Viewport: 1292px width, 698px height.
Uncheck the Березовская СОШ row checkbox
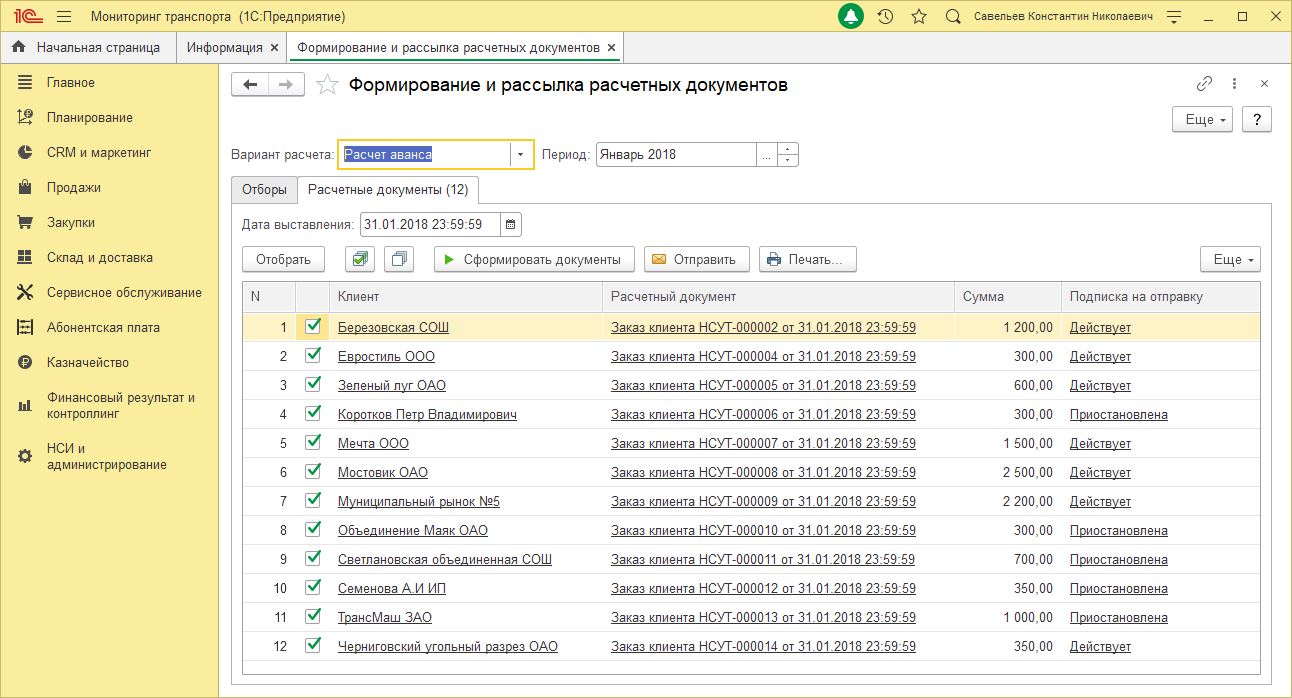pyautogui.click(x=313, y=326)
